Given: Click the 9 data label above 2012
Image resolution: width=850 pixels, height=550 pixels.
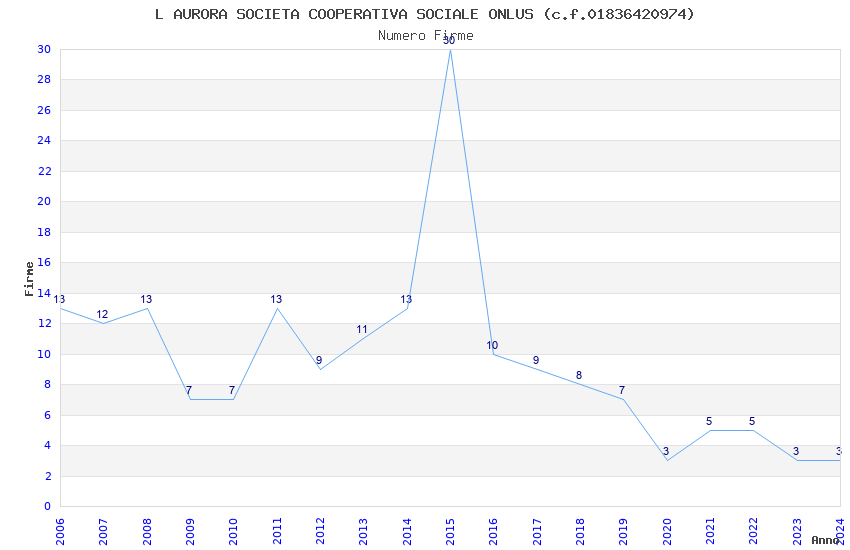Looking at the screenshot, I should tap(319, 360).
